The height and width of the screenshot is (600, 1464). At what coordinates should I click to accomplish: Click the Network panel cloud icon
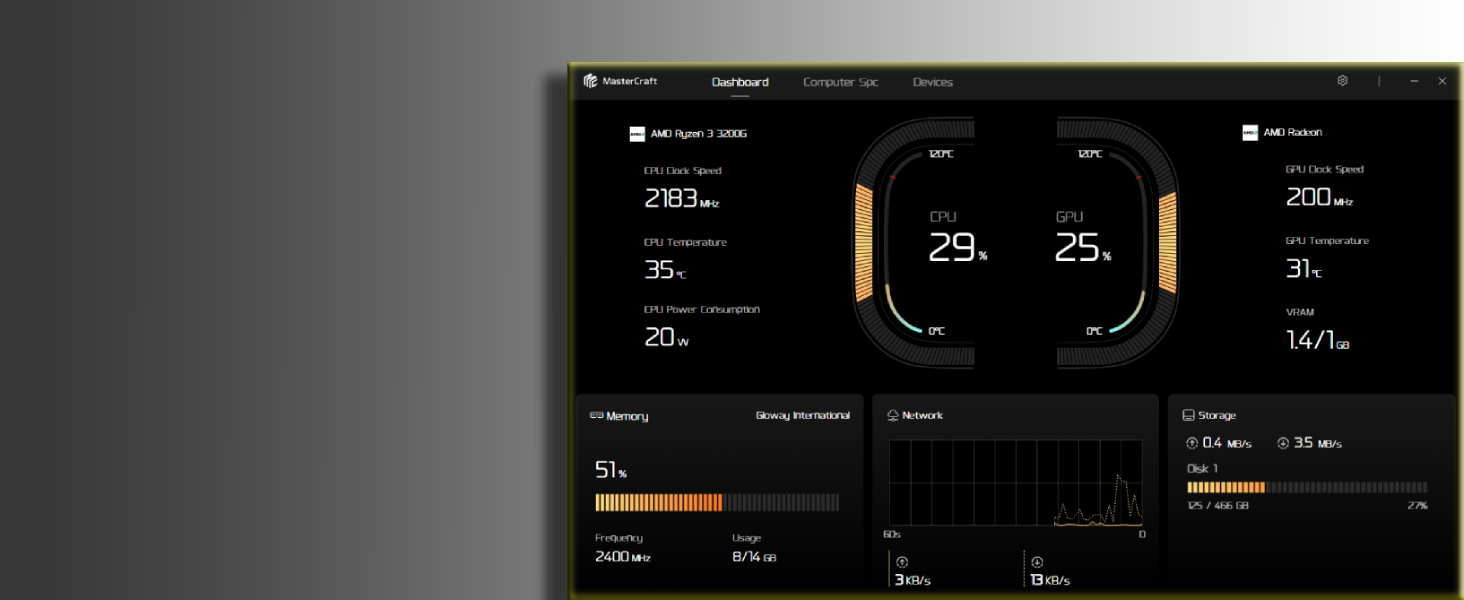pyautogui.click(x=893, y=416)
